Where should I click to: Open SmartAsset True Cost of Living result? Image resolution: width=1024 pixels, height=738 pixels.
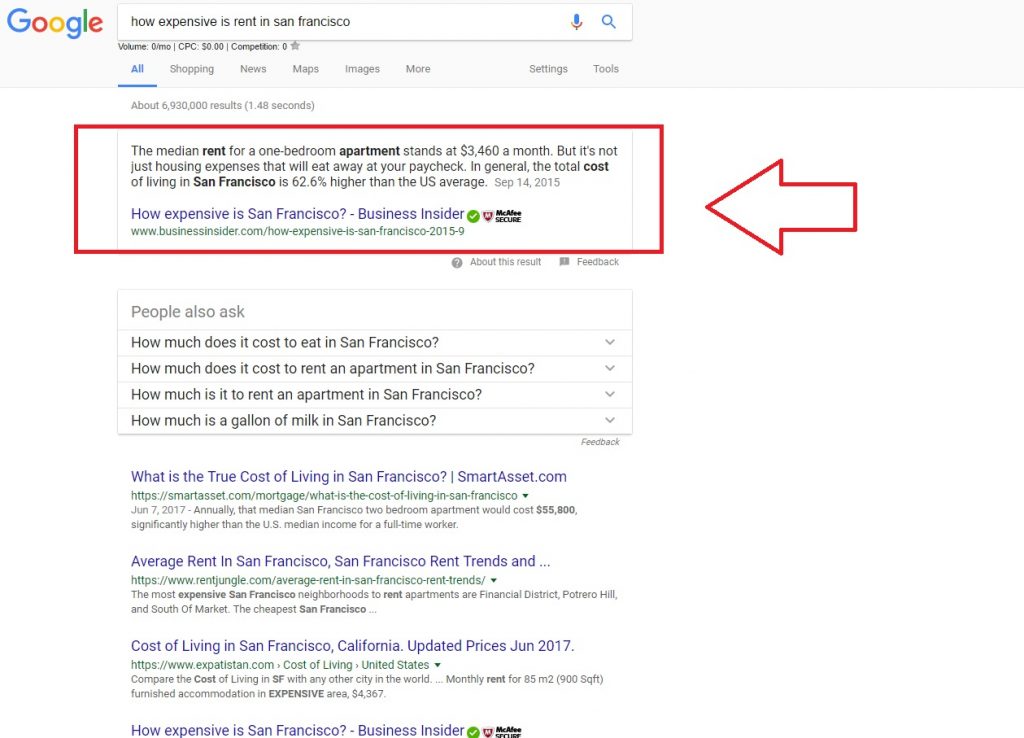coord(348,477)
